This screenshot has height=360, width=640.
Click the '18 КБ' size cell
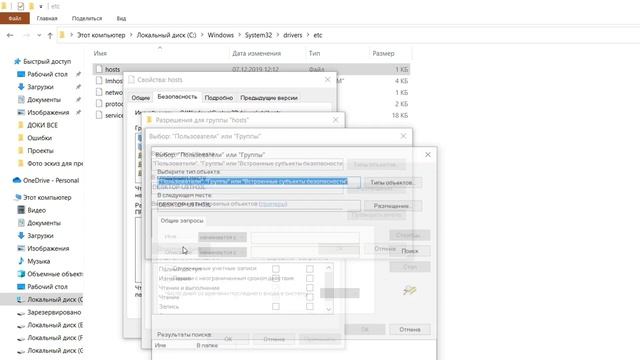tap(400, 116)
